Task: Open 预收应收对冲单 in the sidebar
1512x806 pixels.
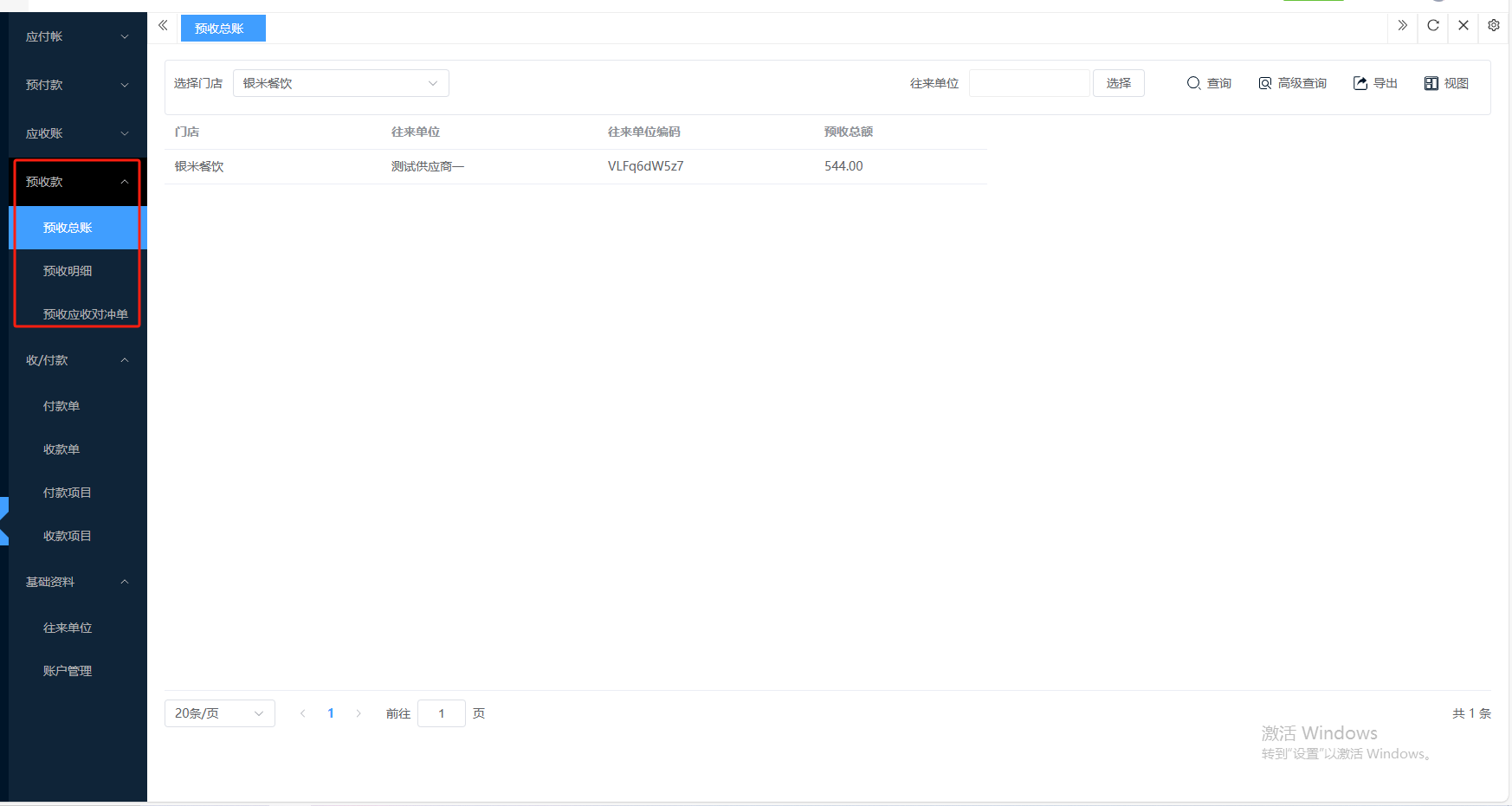Action: 78,314
